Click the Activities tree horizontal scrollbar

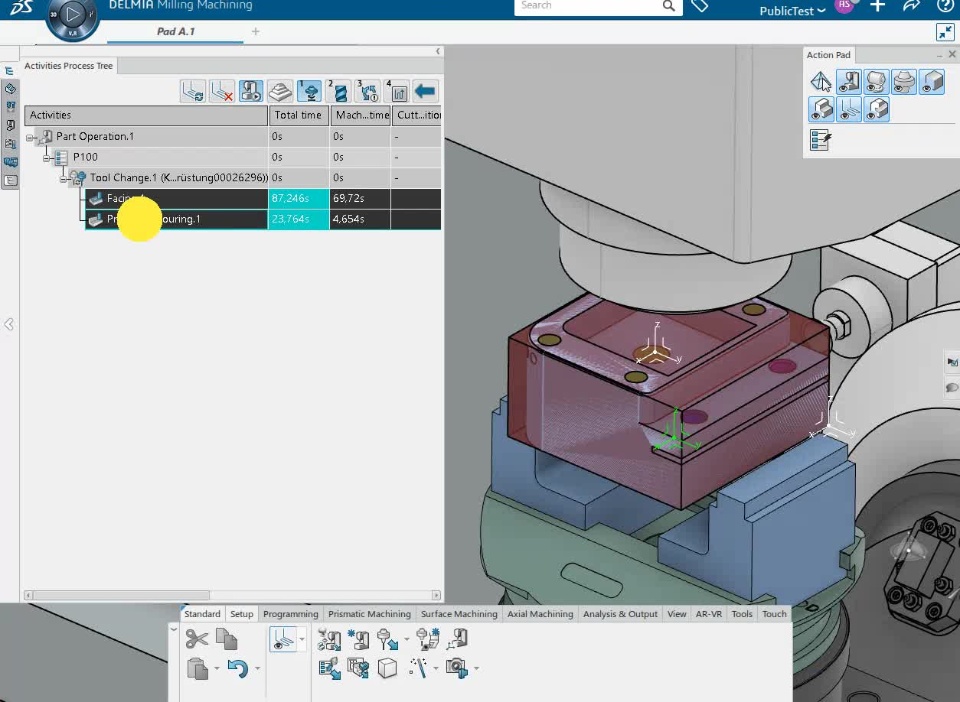coord(121,595)
